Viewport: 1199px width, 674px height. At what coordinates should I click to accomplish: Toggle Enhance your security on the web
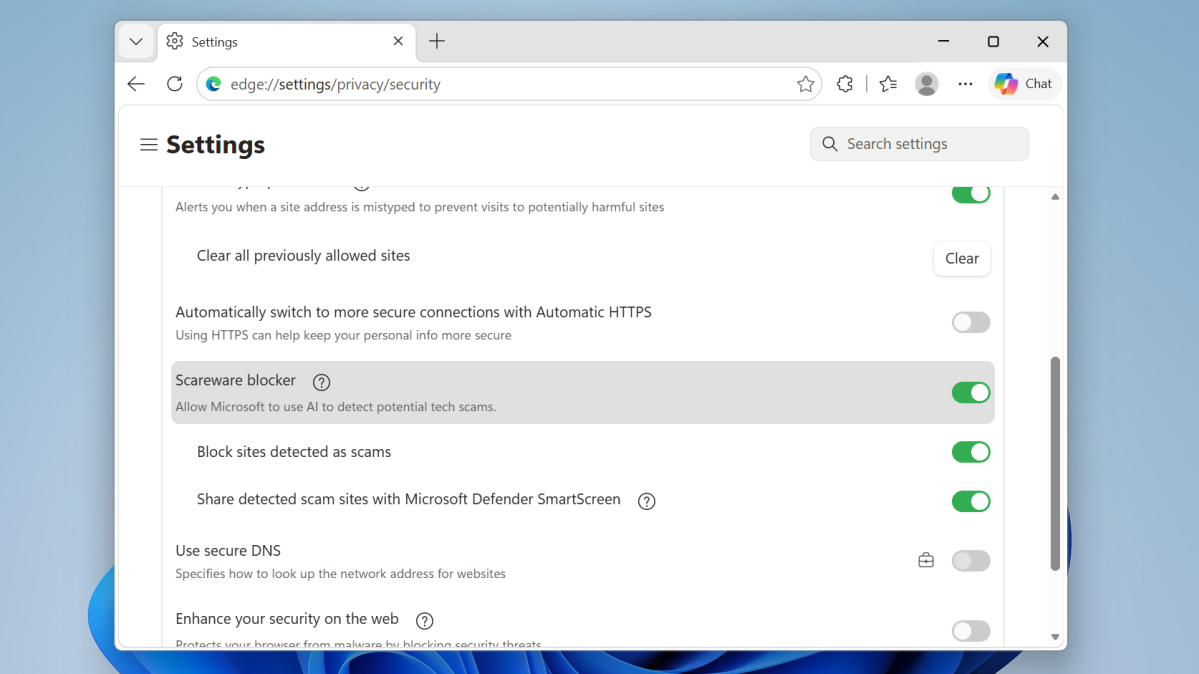(x=971, y=631)
